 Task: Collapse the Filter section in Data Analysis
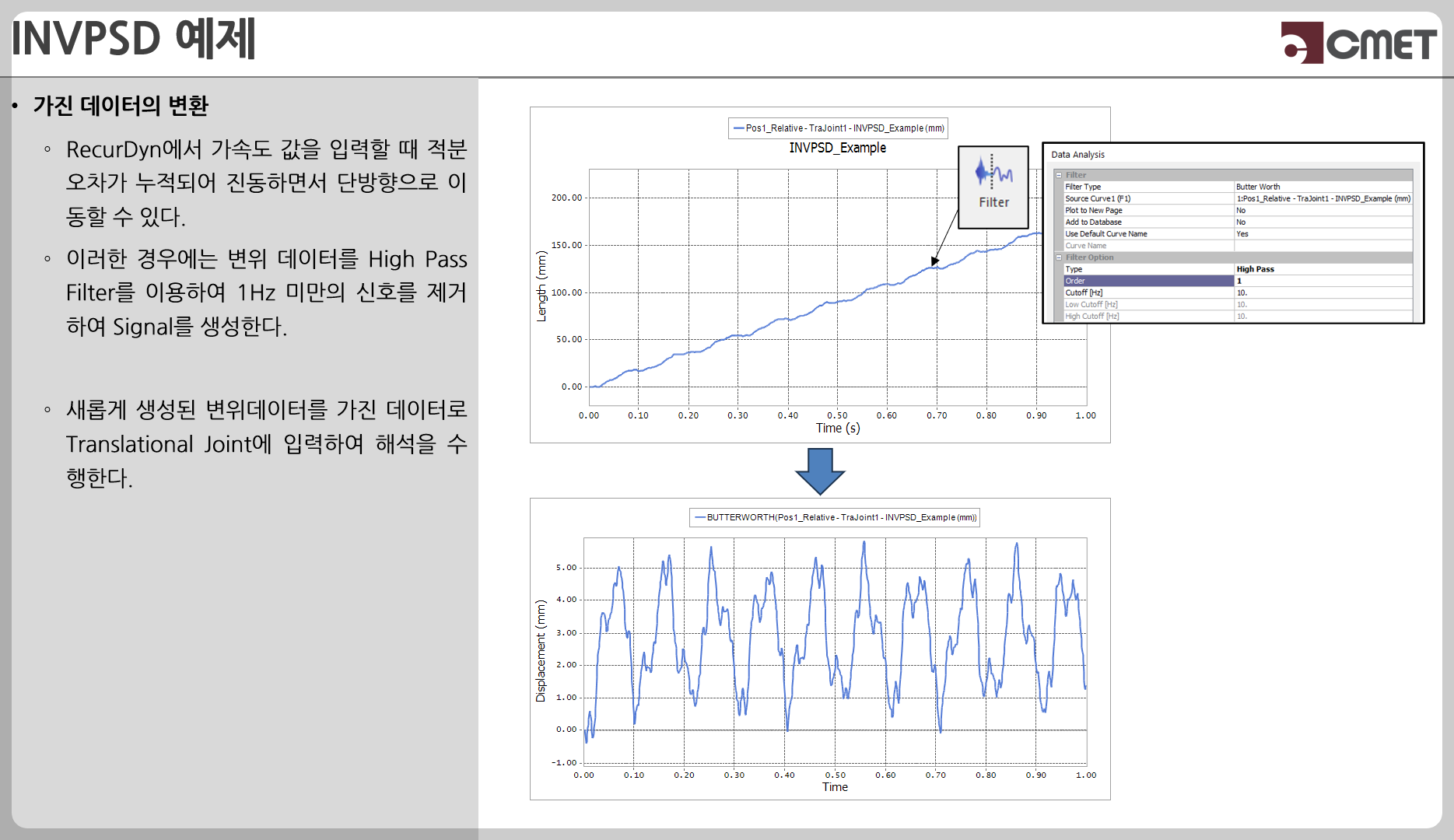1058,175
